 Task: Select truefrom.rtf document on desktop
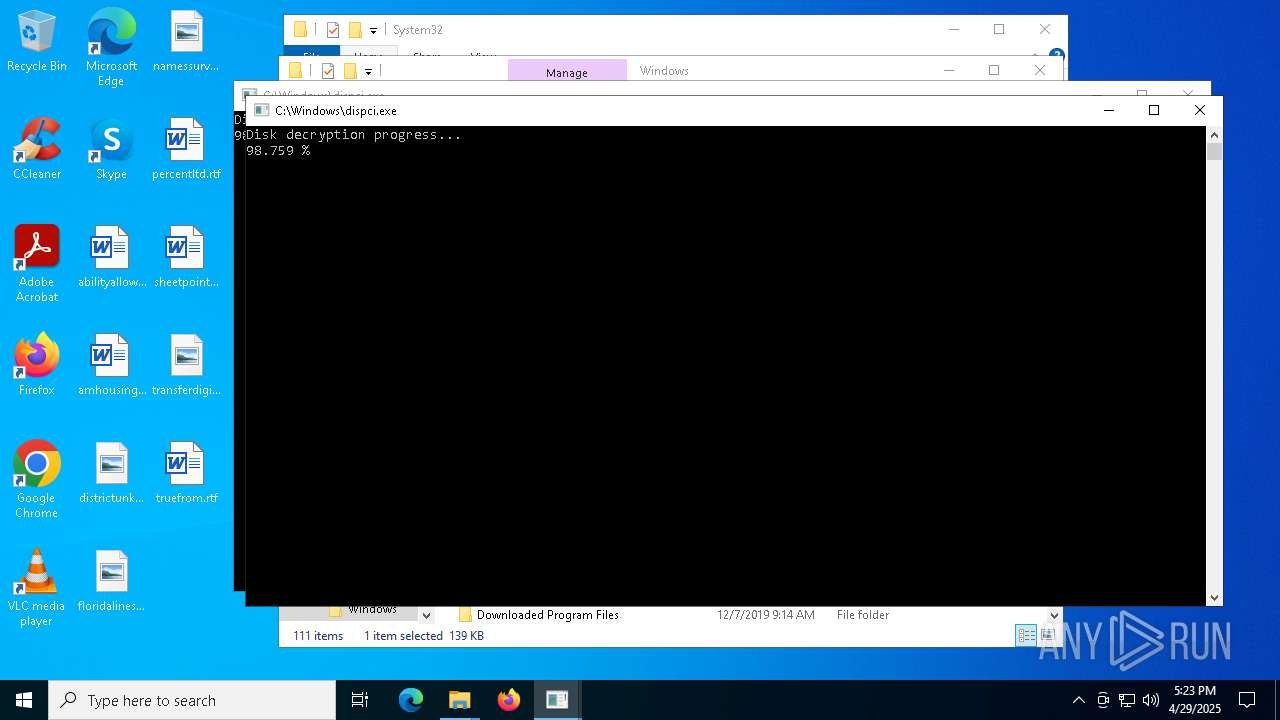(x=186, y=474)
